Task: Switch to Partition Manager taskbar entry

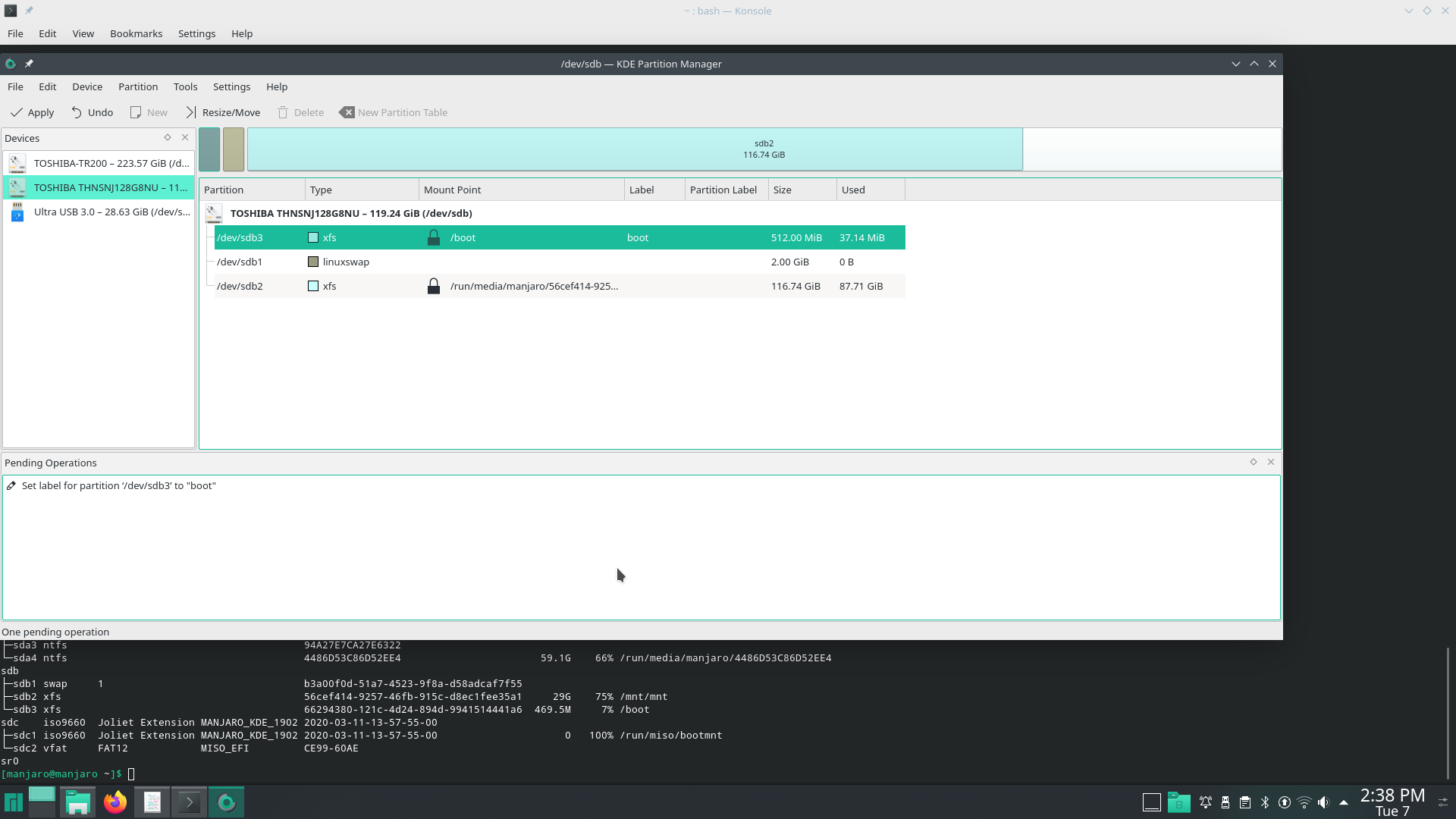Action: [x=227, y=802]
